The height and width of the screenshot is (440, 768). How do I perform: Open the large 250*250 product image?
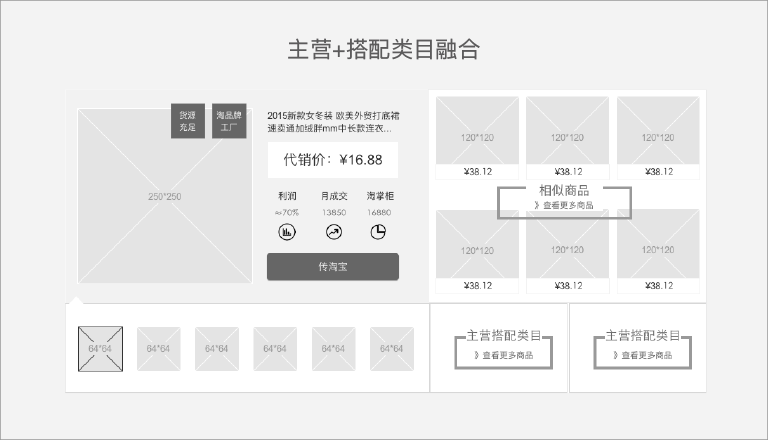(165, 196)
